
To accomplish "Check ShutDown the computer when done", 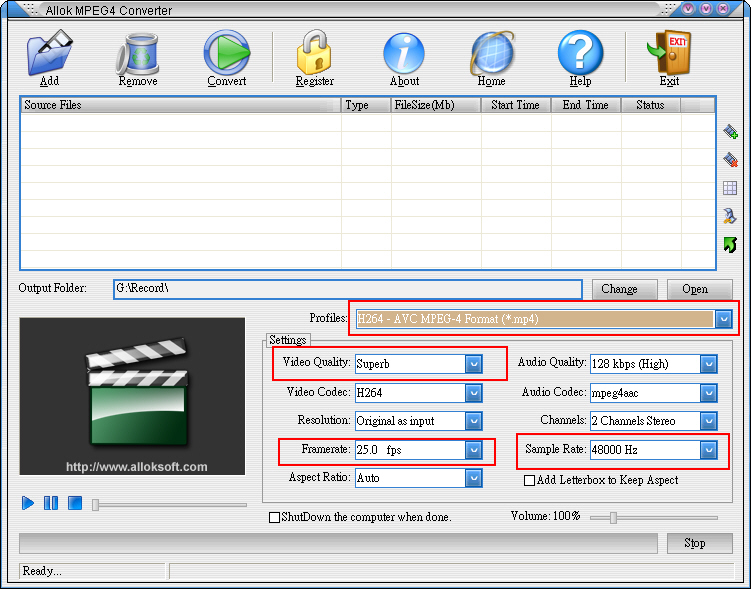I will 274,518.
